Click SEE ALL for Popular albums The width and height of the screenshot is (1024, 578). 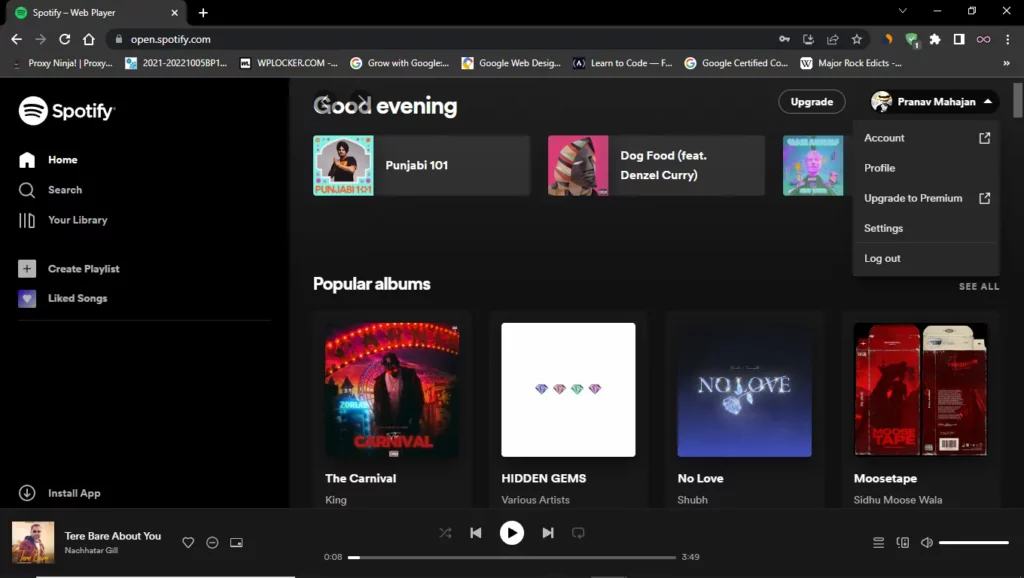(x=979, y=286)
